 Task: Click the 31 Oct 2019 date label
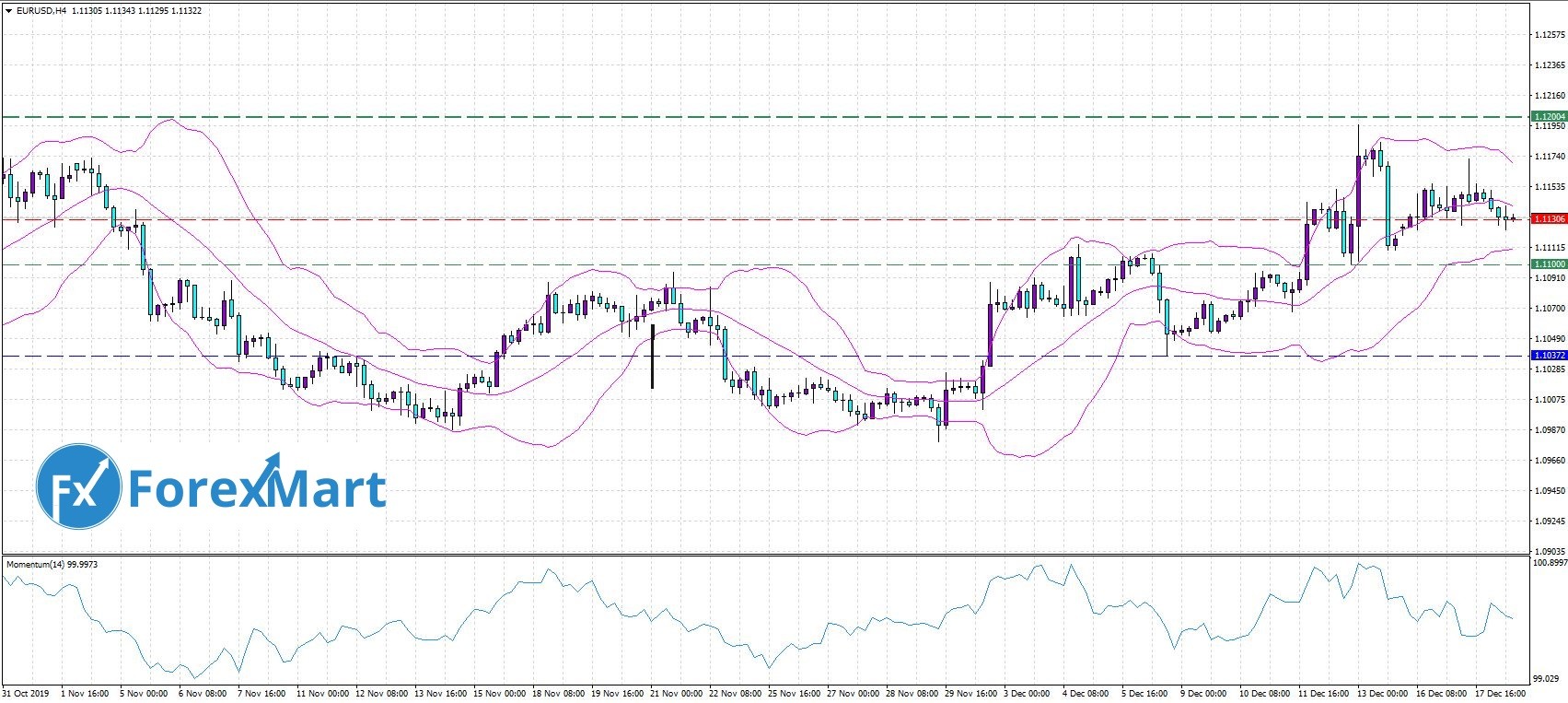pyautogui.click(x=26, y=693)
